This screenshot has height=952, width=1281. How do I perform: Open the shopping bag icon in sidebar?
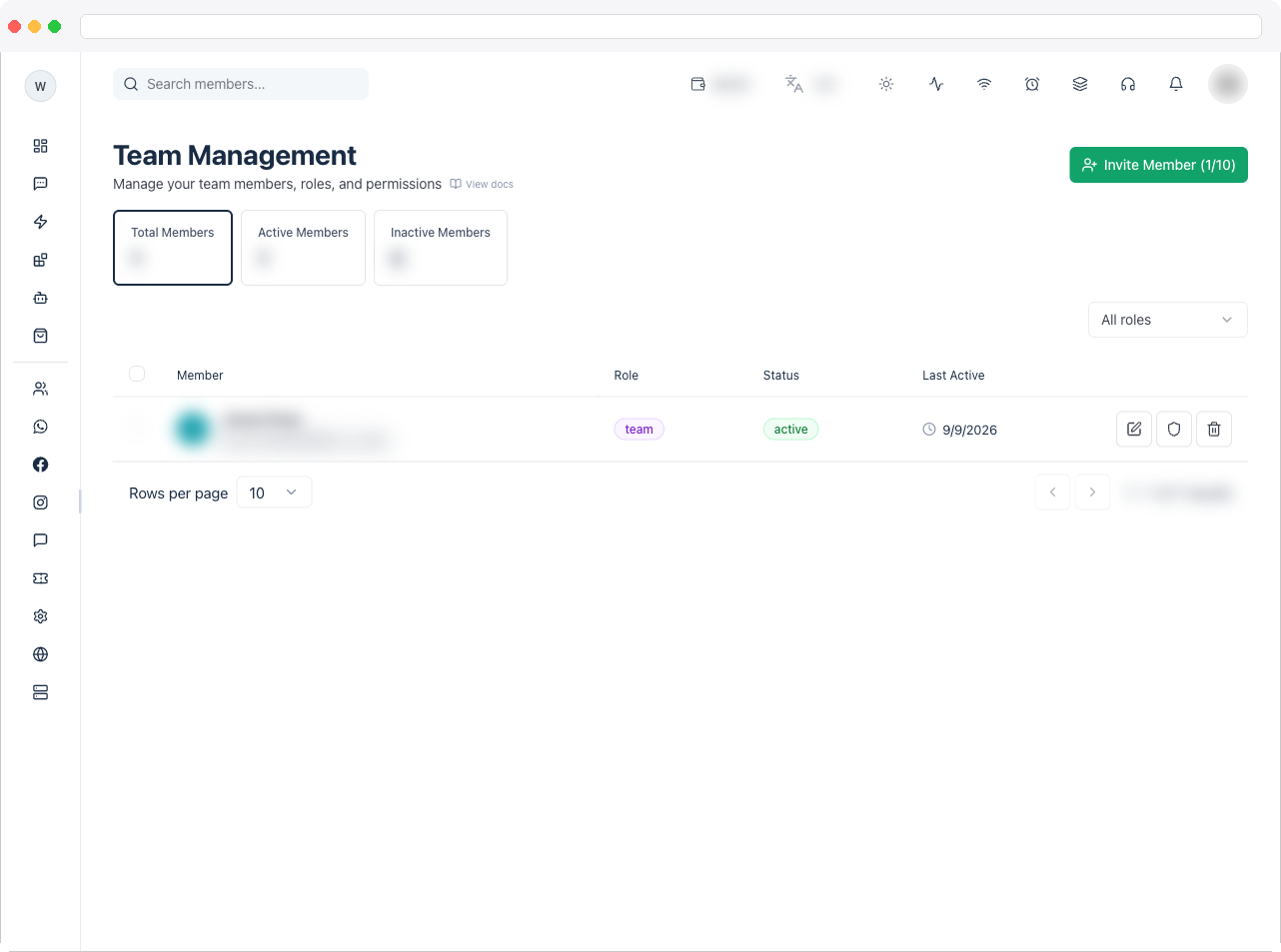tap(40, 336)
